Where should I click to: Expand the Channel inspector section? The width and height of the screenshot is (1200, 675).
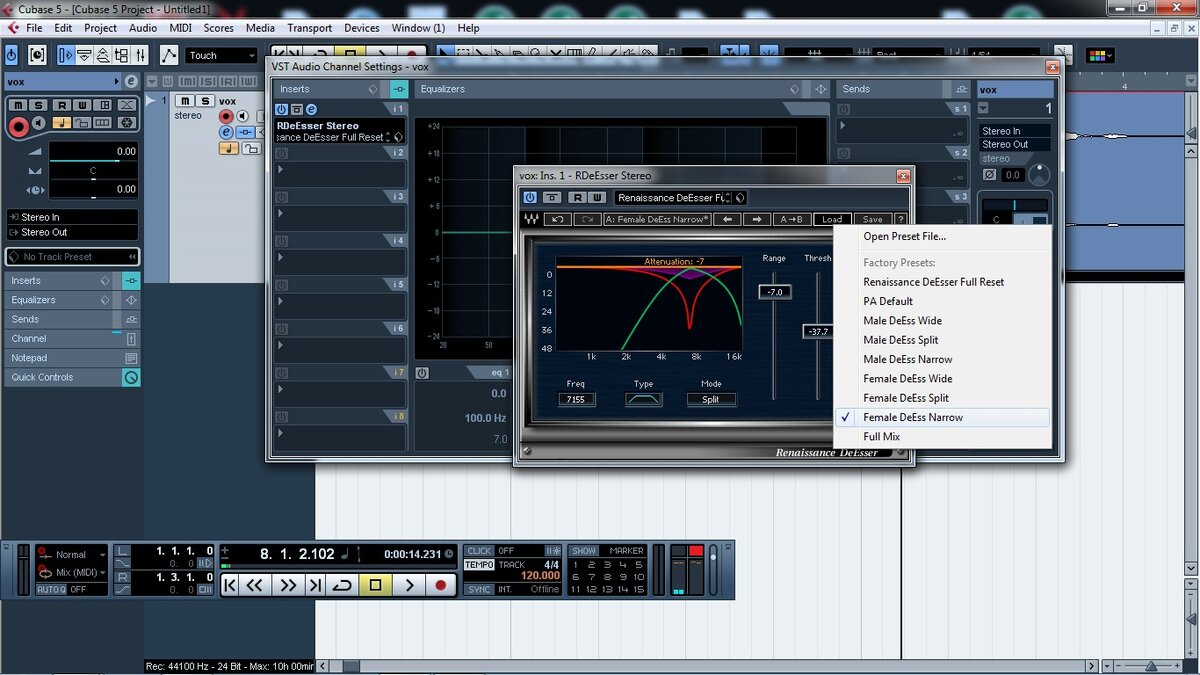pos(72,339)
